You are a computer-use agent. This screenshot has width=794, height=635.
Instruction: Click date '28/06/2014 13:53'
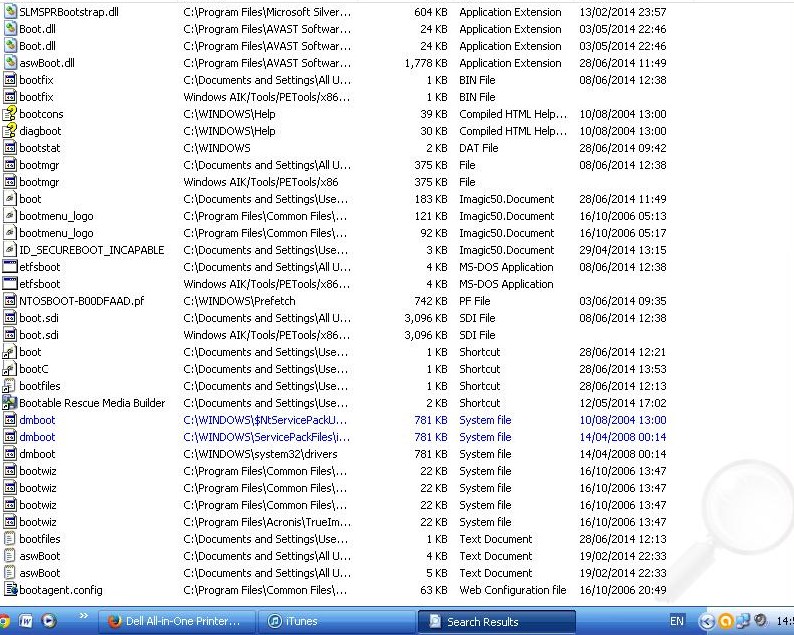623,369
